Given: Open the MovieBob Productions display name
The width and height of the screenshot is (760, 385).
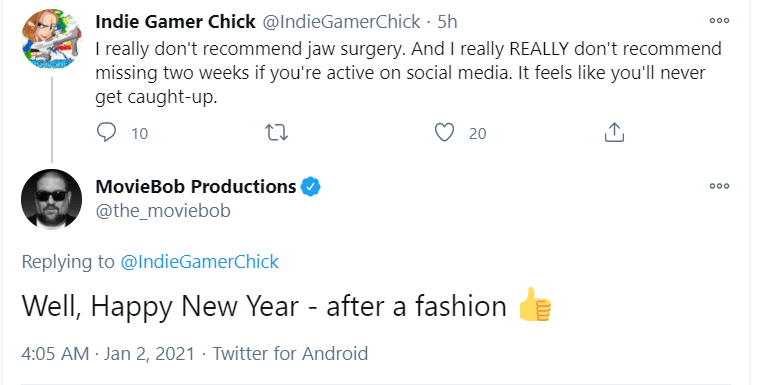Looking at the screenshot, I should [x=196, y=187].
